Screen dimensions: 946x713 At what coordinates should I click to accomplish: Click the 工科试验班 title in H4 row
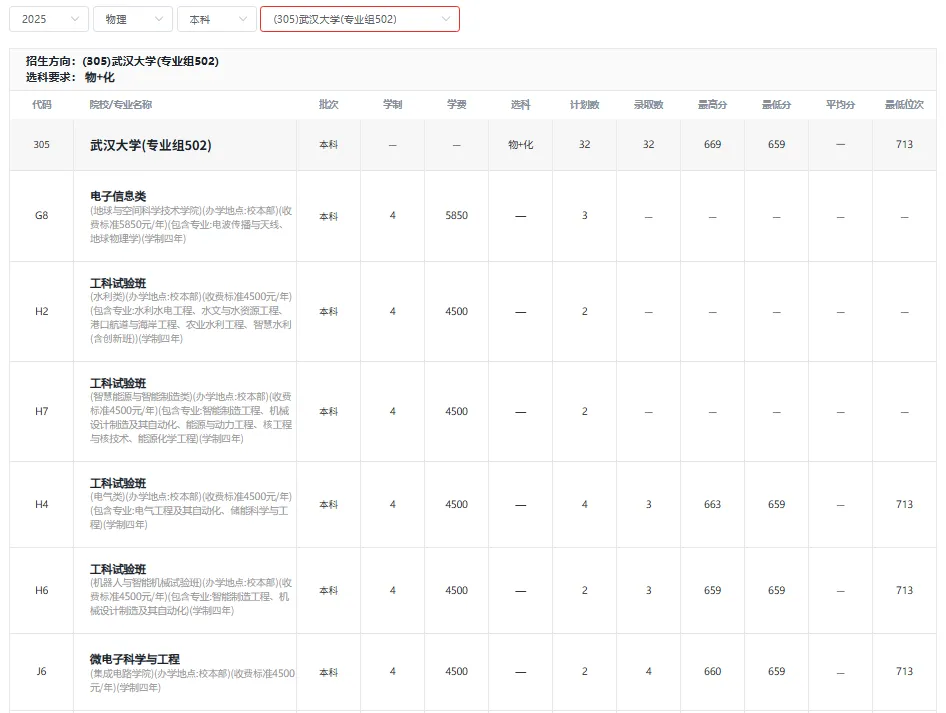point(118,483)
